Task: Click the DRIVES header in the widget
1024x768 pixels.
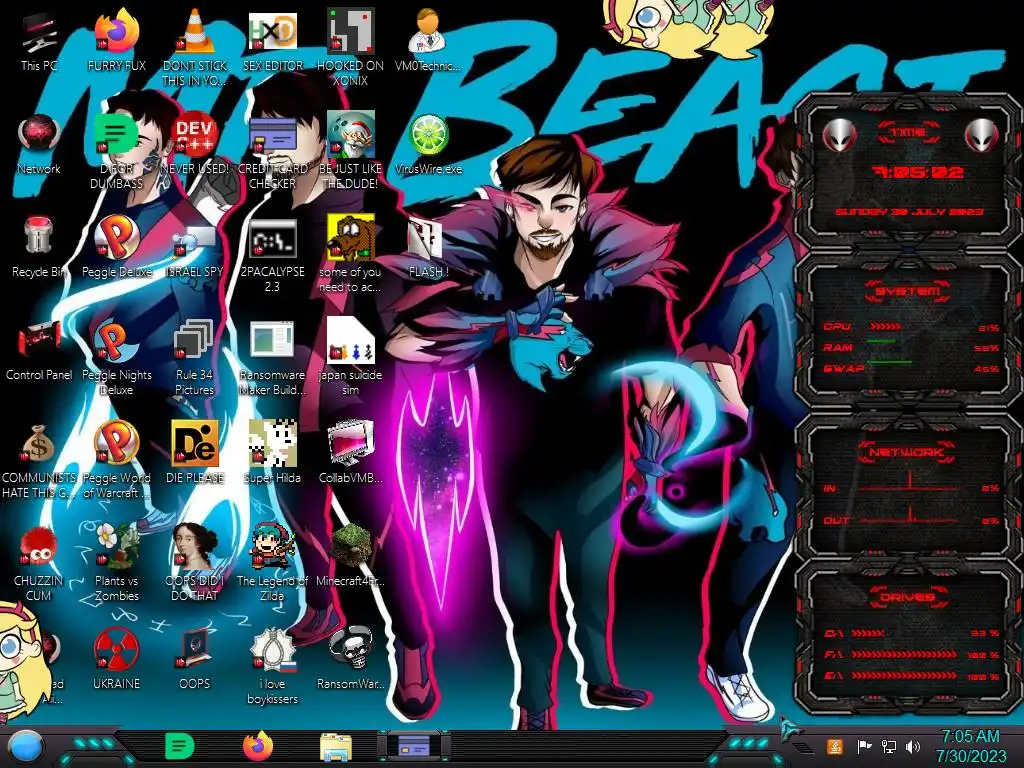Action: (906, 596)
